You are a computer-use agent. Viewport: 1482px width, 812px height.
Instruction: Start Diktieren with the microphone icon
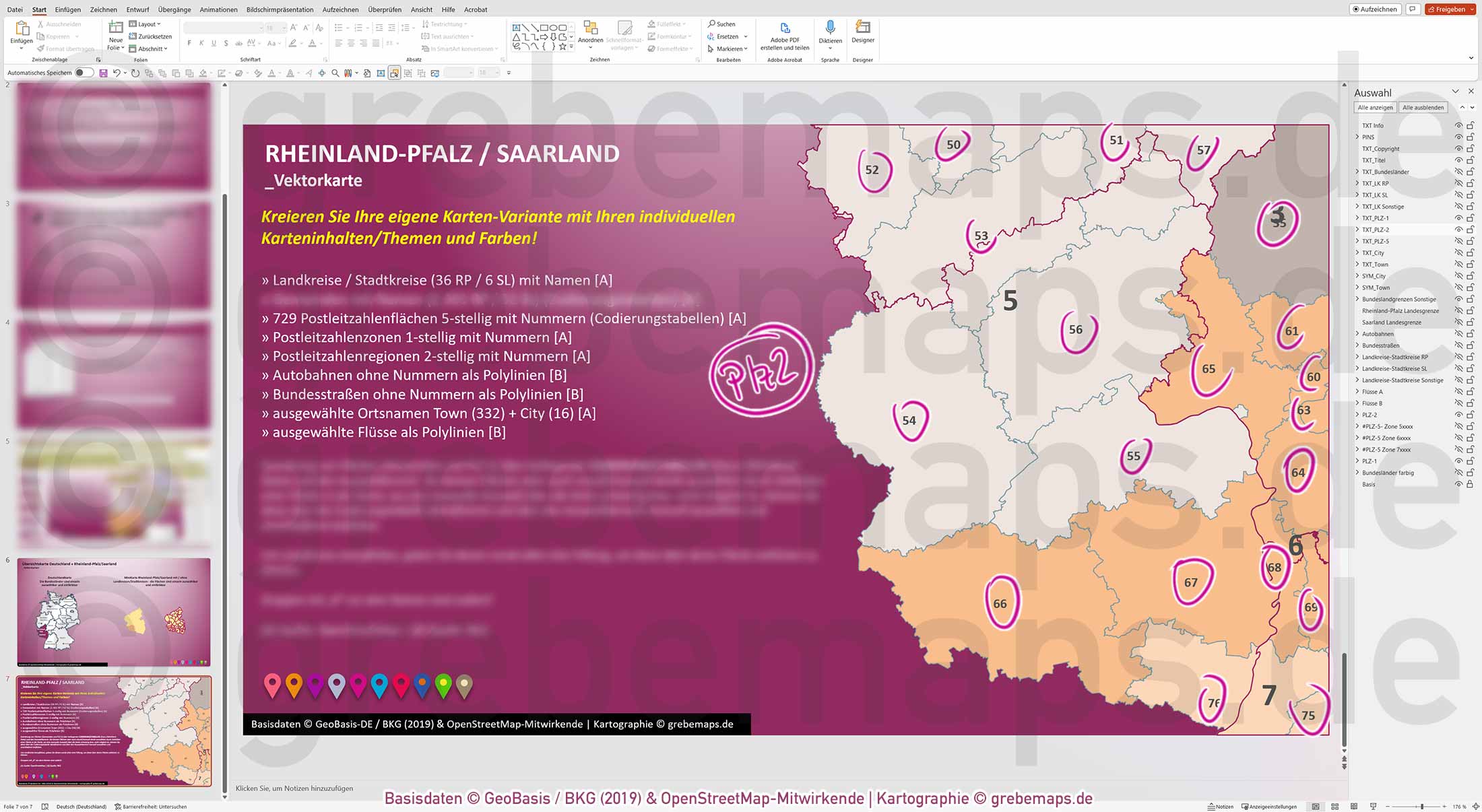pyautogui.click(x=831, y=28)
